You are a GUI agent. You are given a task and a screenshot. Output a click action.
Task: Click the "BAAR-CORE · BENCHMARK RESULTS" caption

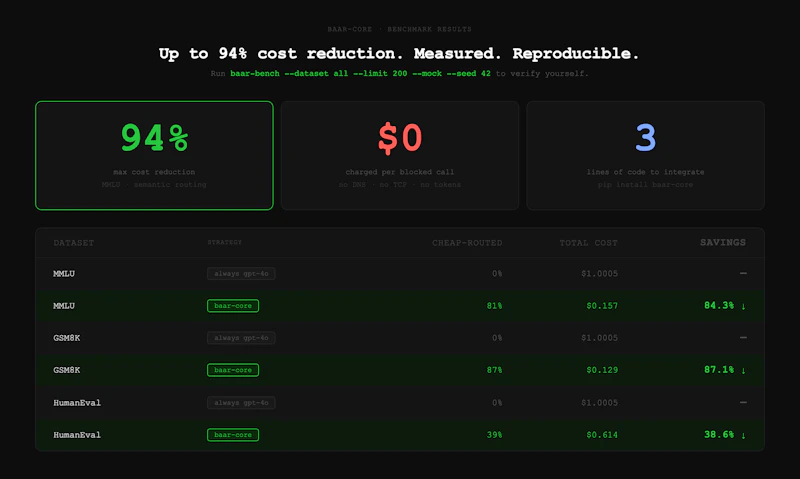tap(399, 29)
